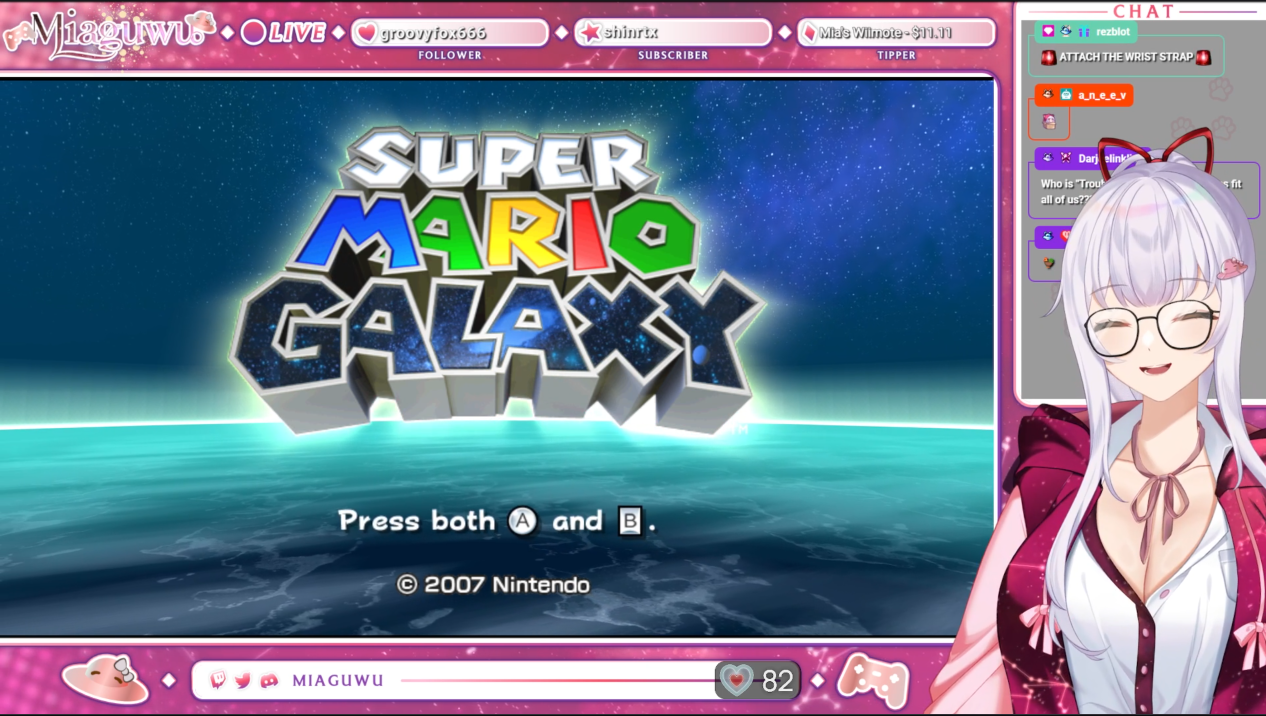1266x716 pixels.
Task: Click the Who is "Trou..." chat message
Action: coord(1145,191)
